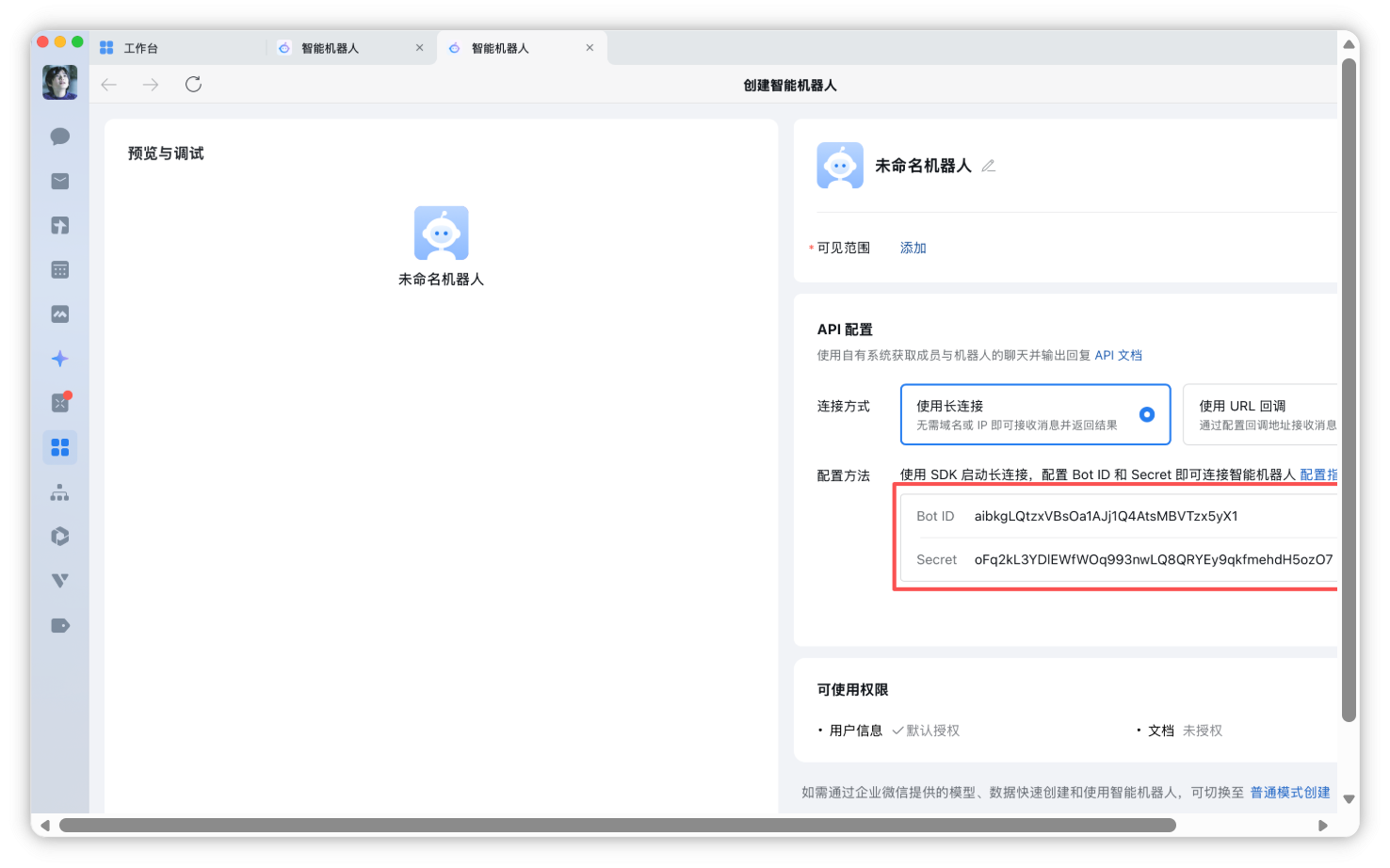Click the 默认授权 status next to 用户信息
1390x868 pixels.
click(x=926, y=731)
